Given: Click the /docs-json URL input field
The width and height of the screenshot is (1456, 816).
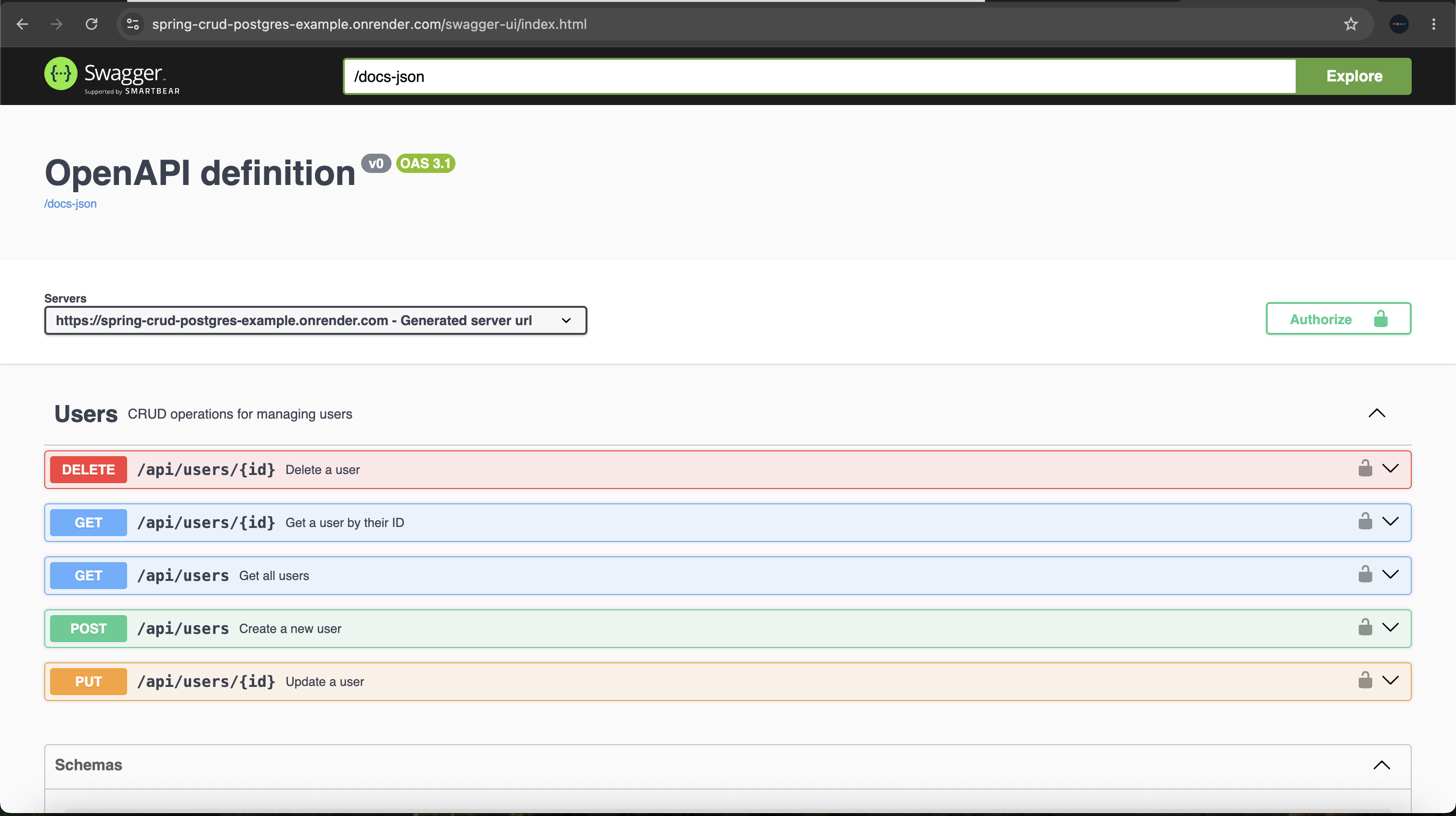Looking at the screenshot, I should (x=819, y=76).
